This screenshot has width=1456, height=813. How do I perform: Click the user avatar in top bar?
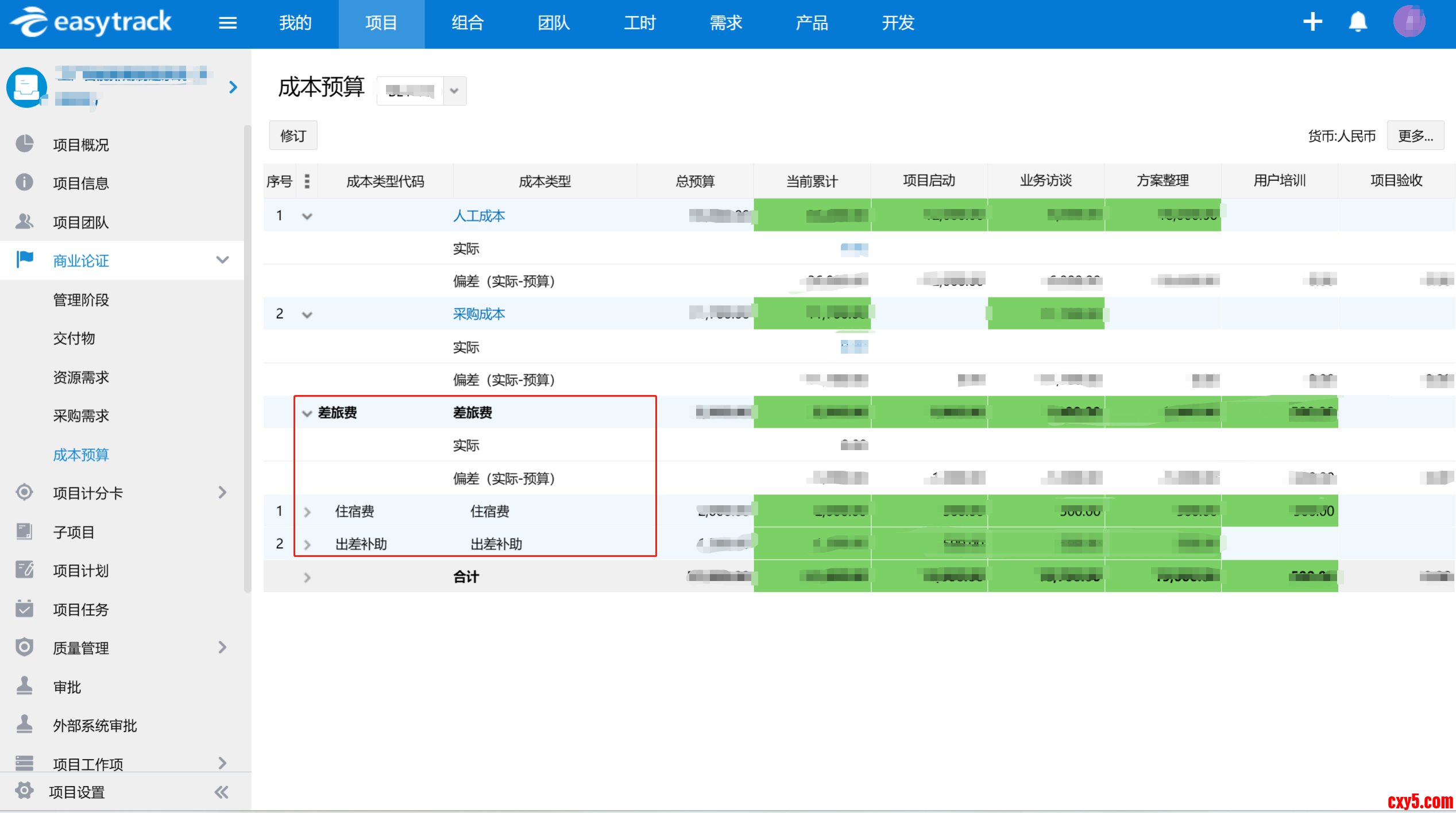(x=1409, y=22)
